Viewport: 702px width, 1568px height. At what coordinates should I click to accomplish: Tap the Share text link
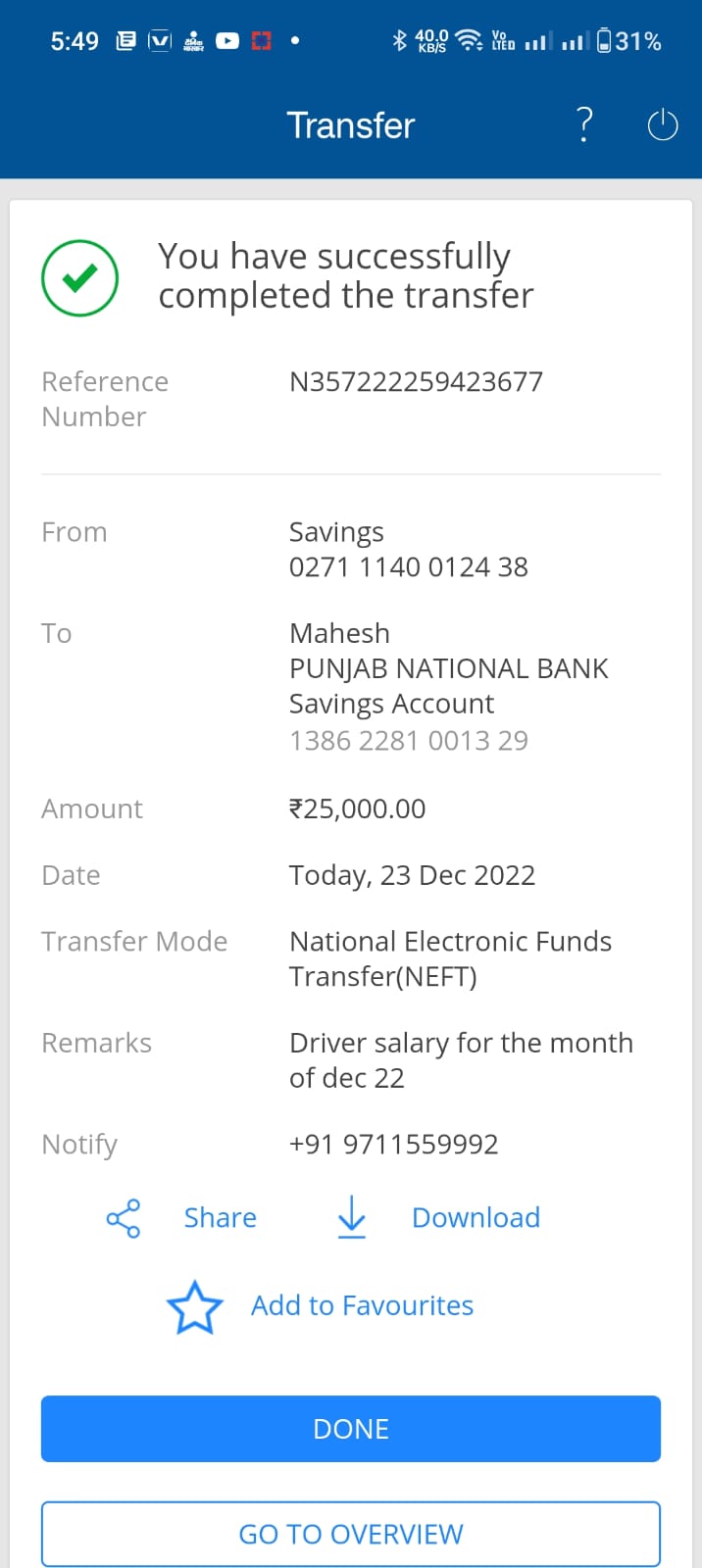(x=221, y=1217)
